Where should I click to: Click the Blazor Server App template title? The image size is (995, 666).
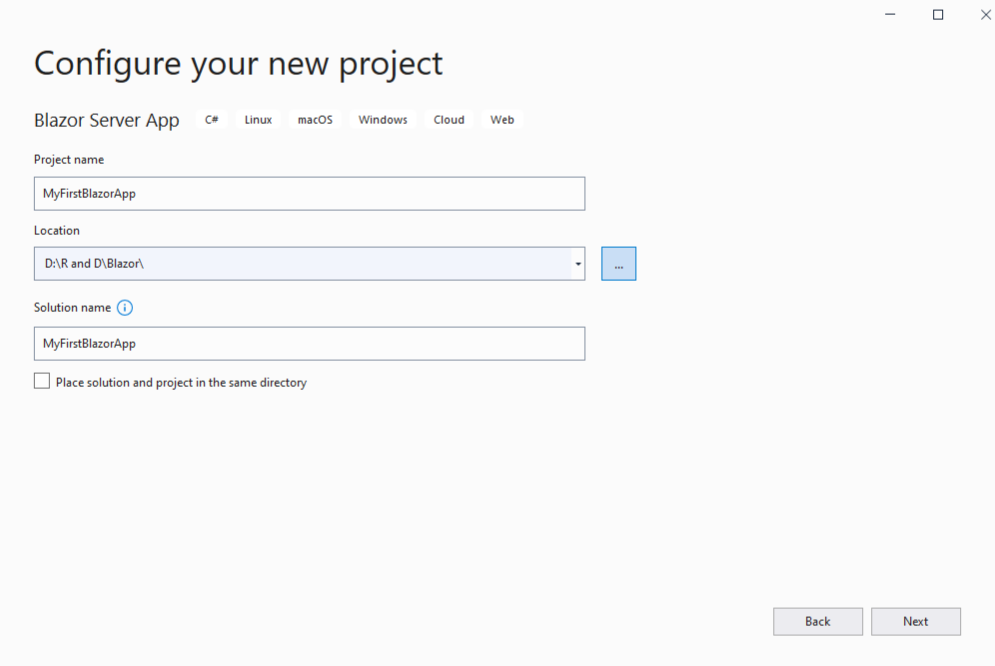pyautogui.click(x=107, y=121)
